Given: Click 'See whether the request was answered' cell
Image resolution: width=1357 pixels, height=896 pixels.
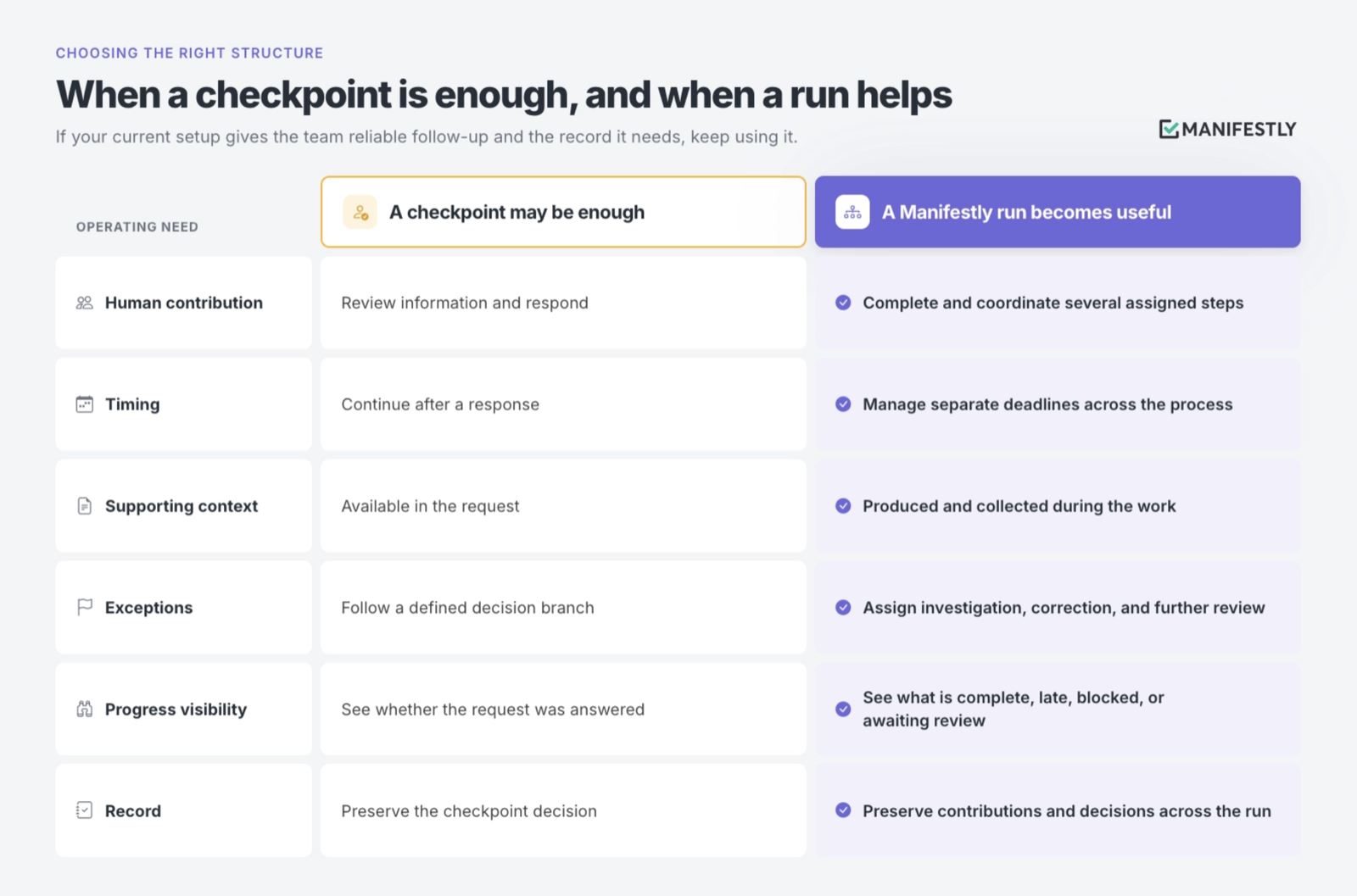Looking at the screenshot, I should pyautogui.click(x=563, y=710).
